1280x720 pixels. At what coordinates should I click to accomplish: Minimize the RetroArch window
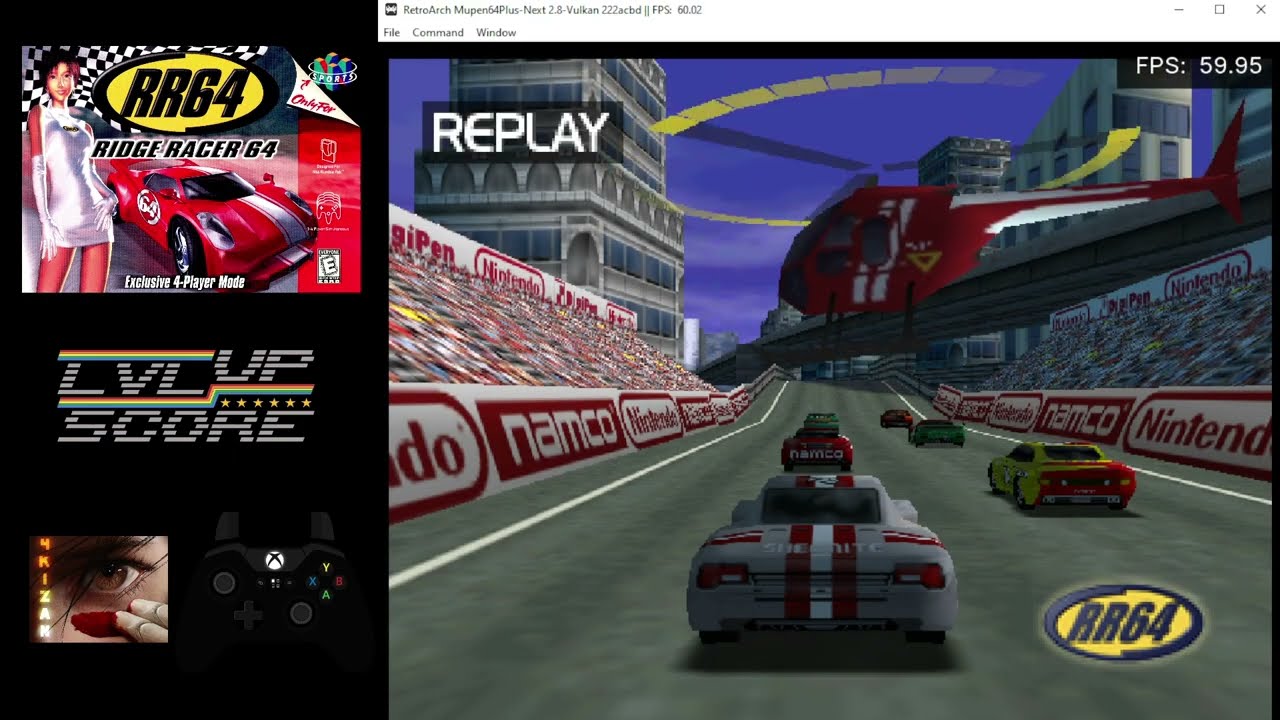(1179, 10)
